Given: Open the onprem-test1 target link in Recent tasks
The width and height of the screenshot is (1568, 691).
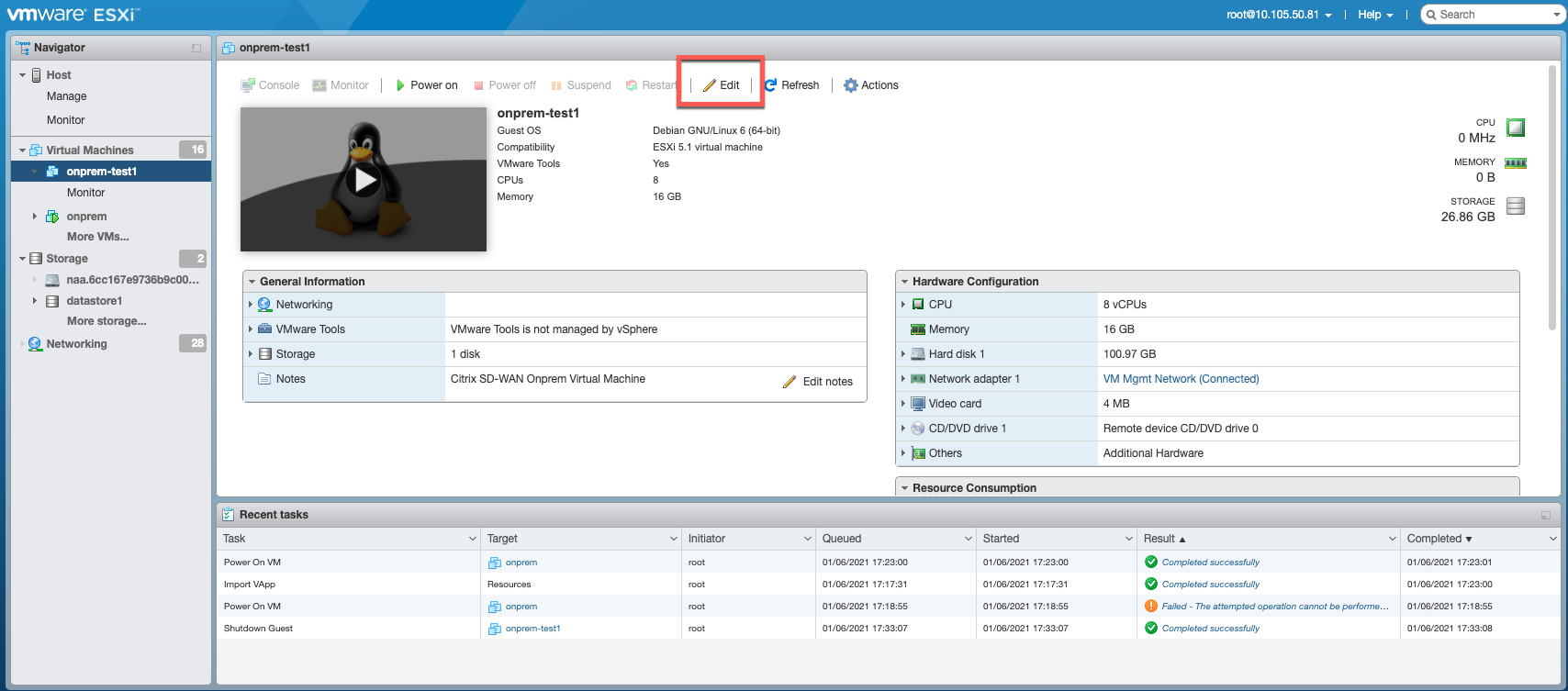Looking at the screenshot, I should (532, 629).
